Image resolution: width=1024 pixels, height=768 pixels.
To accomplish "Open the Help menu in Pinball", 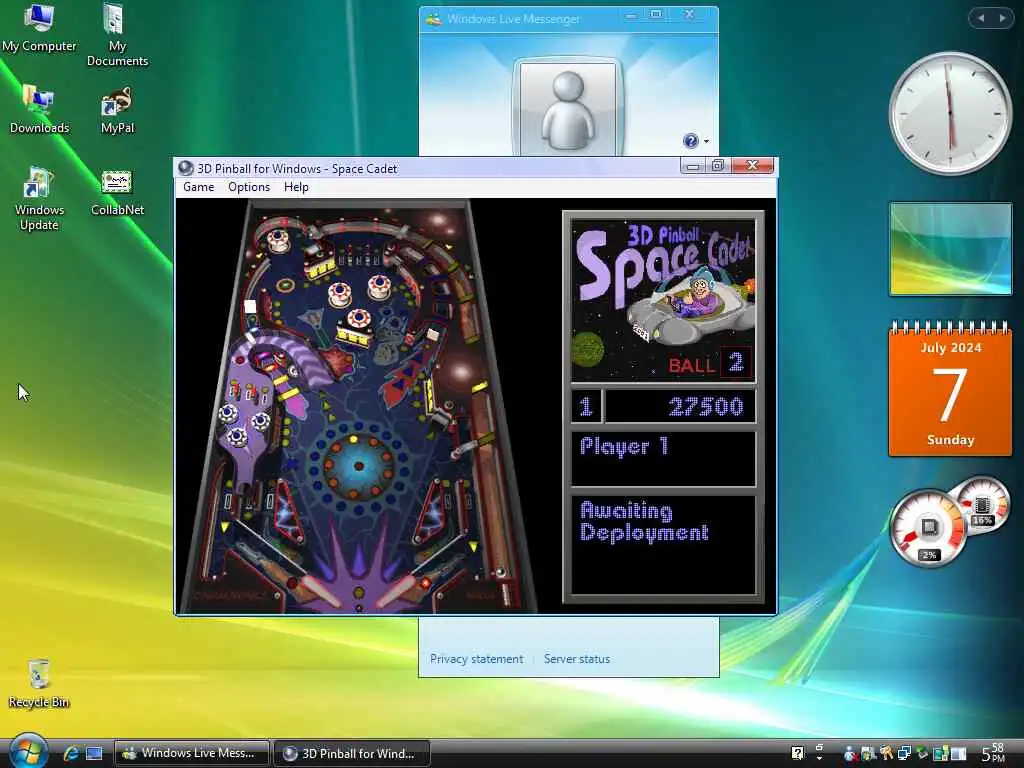I will coord(296,187).
